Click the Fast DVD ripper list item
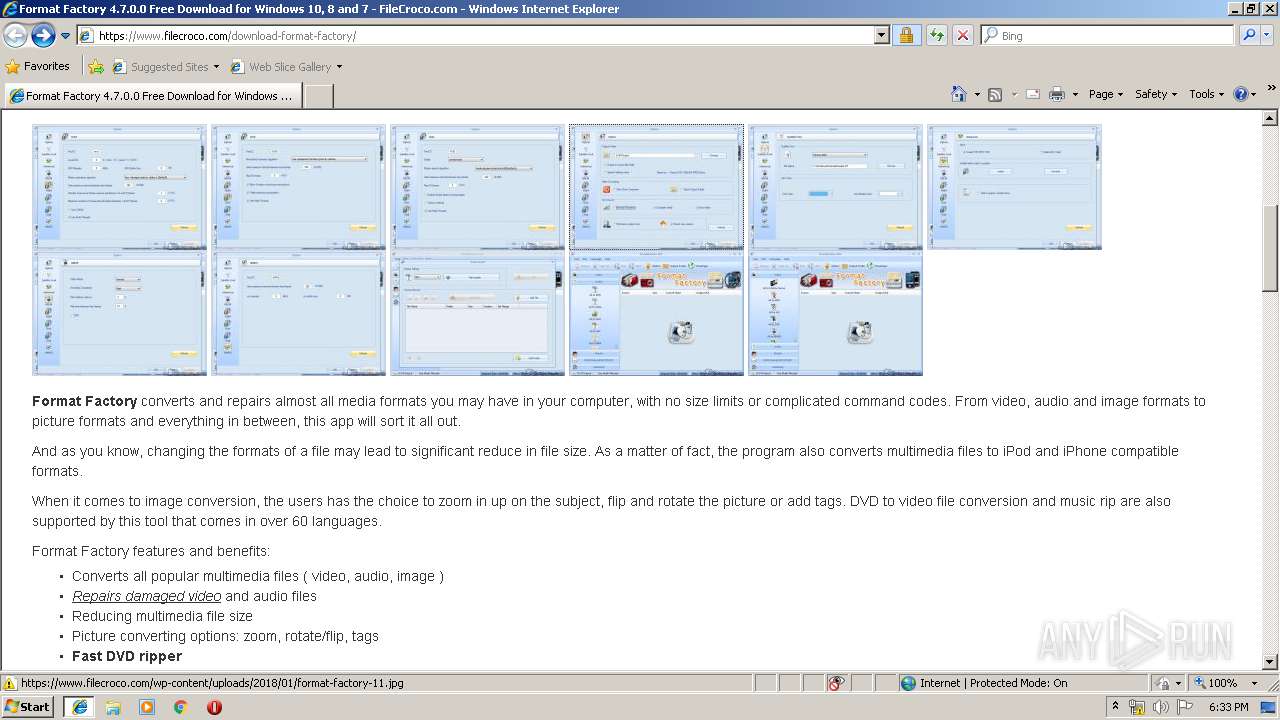 tap(127, 656)
